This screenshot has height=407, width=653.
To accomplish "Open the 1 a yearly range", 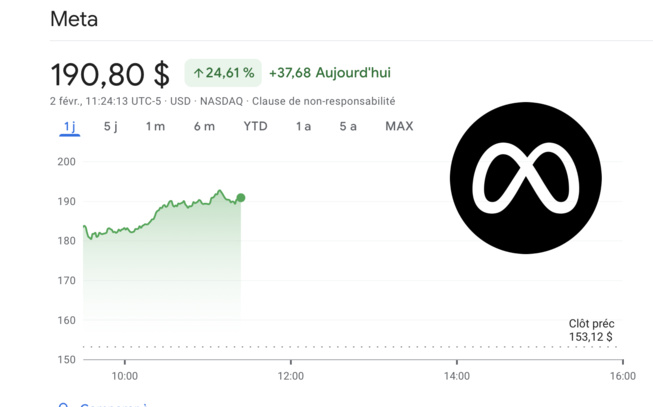I will pyautogui.click(x=303, y=126).
